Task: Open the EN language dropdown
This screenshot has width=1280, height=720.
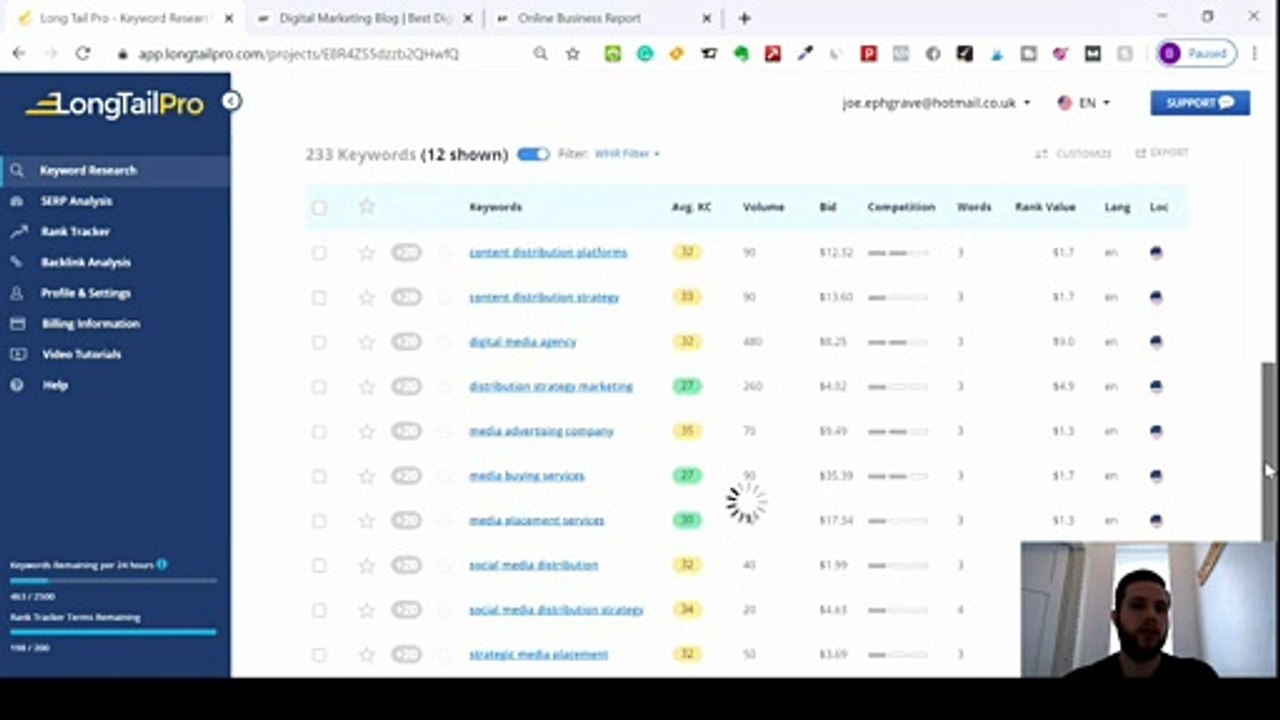Action: click(x=1084, y=103)
